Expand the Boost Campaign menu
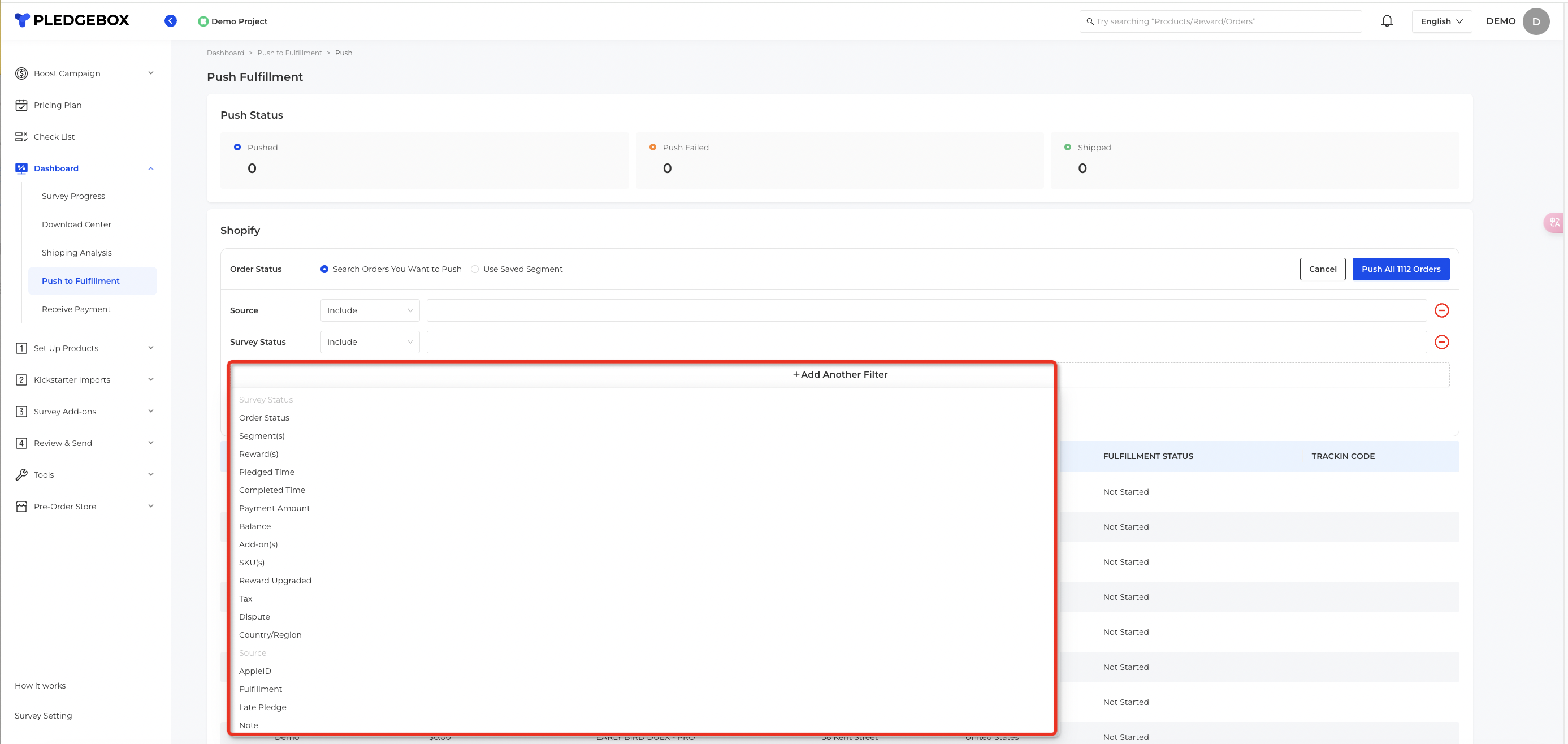This screenshot has height=744, width=1568. coord(151,73)
